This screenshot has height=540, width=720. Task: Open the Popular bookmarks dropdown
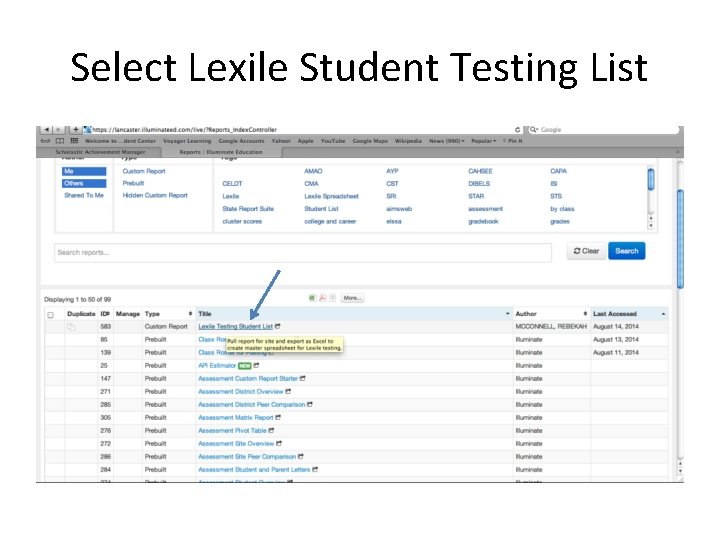click(x=484, y=141)
